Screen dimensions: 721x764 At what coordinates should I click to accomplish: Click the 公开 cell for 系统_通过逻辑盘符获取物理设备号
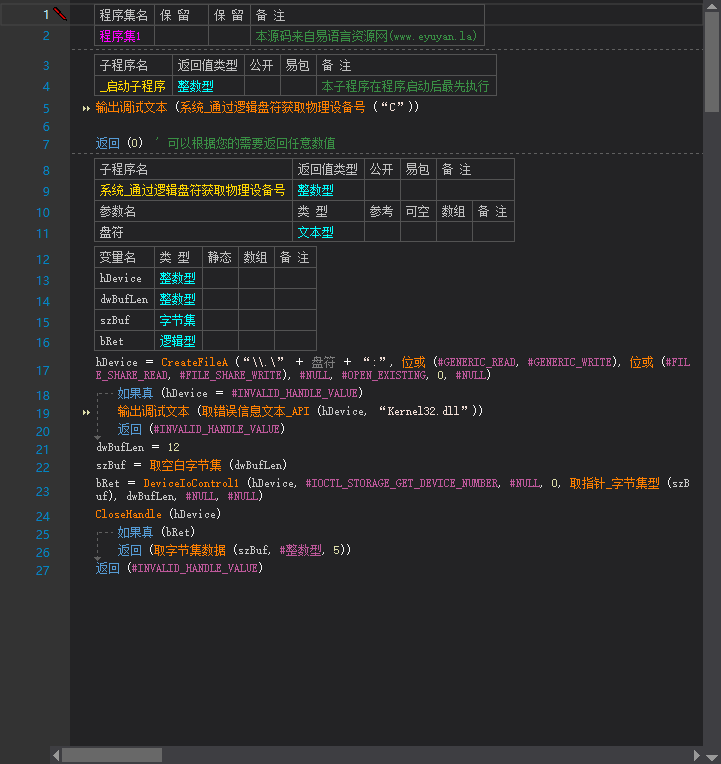(382, 190)
